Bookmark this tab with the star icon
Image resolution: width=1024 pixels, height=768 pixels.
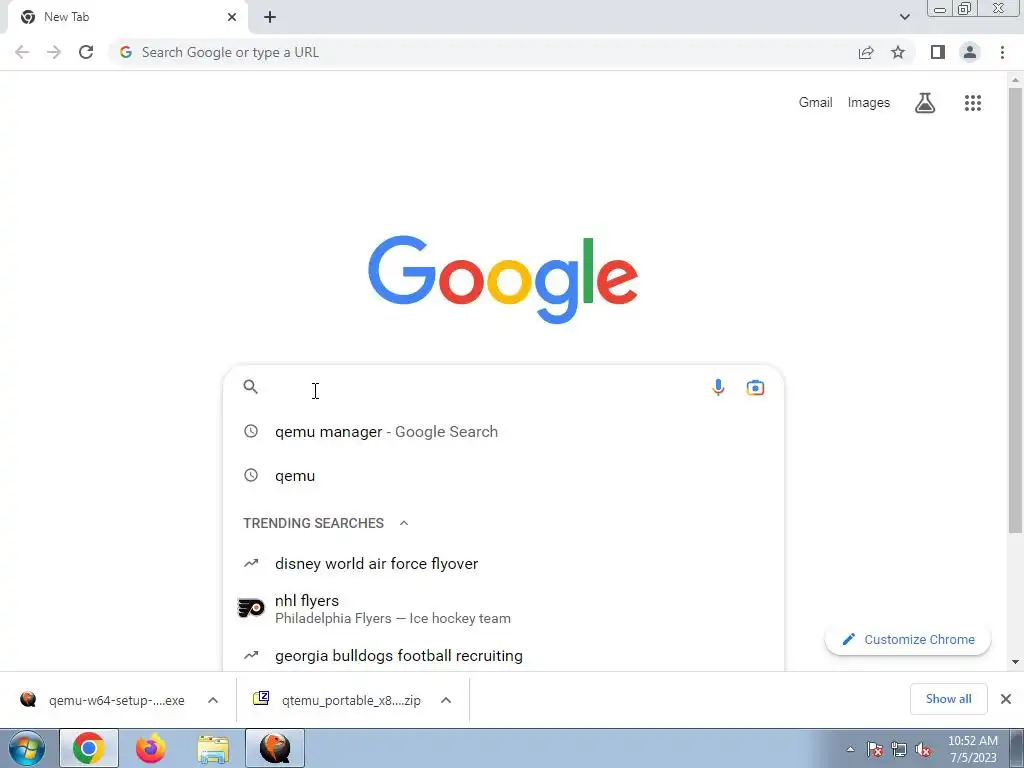898,52
